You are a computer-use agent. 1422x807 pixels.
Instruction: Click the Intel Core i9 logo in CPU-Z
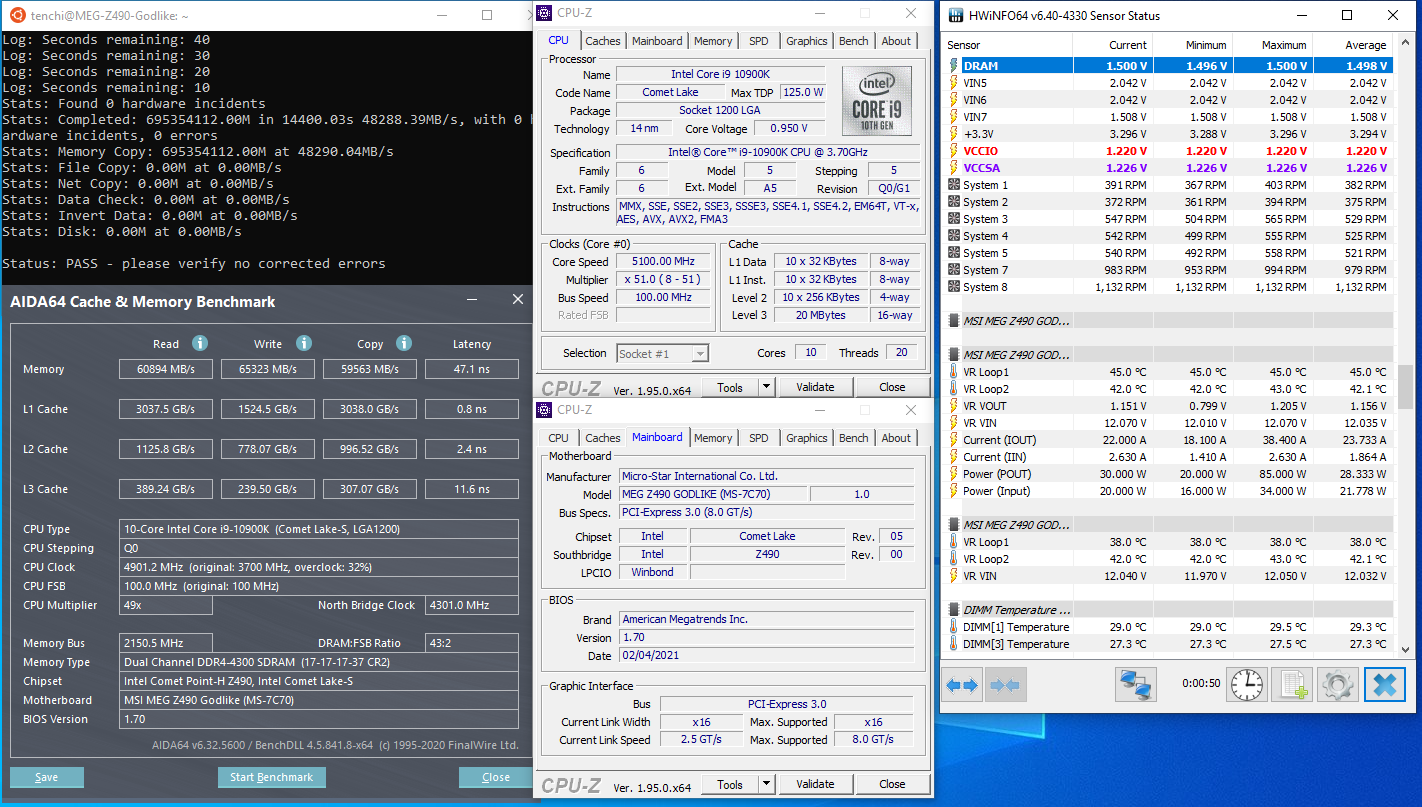(877, 101)
